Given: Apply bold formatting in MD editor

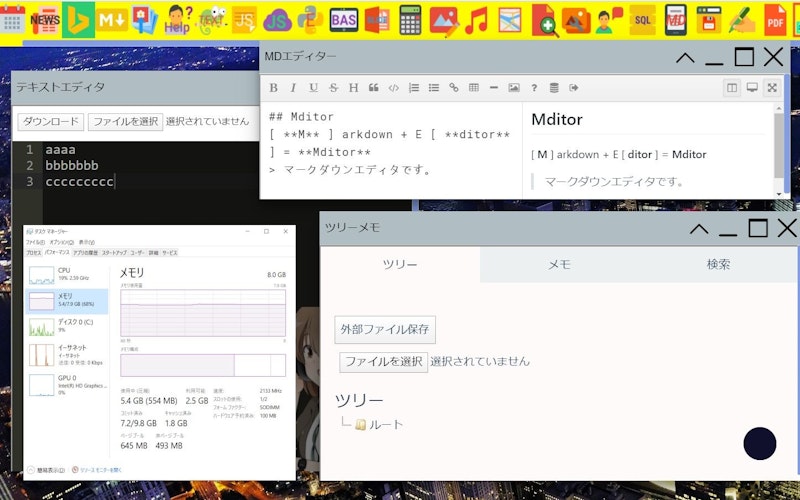Looking at the screenshot, I should pos(274,88).
